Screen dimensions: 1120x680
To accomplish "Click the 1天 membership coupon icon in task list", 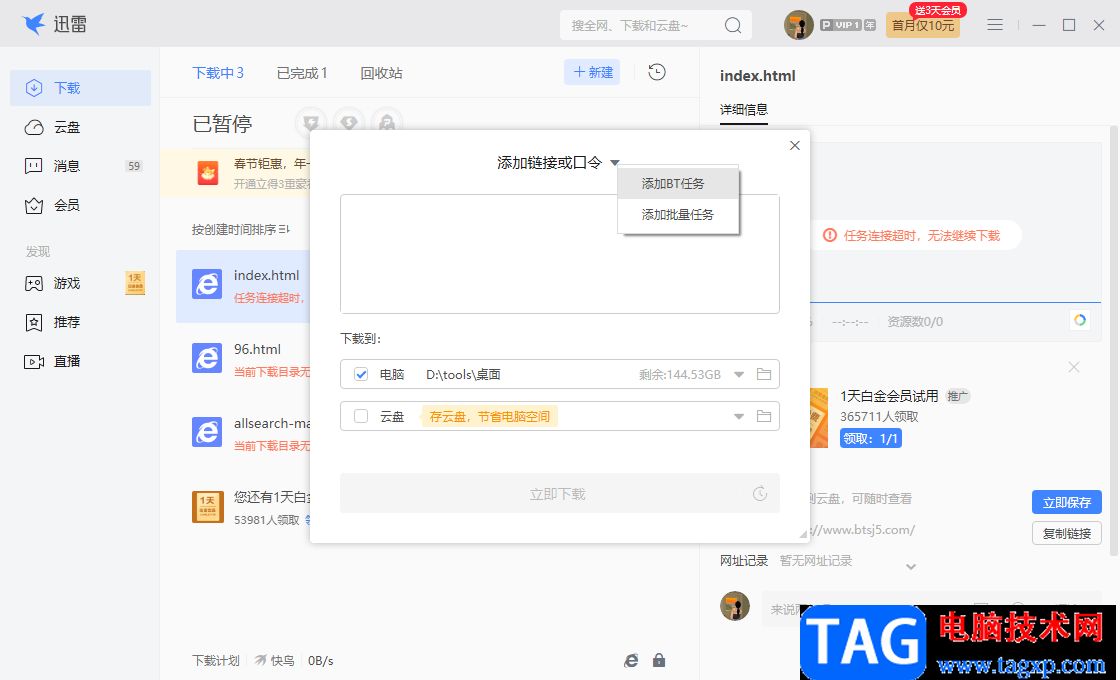I will coord(208,506).
